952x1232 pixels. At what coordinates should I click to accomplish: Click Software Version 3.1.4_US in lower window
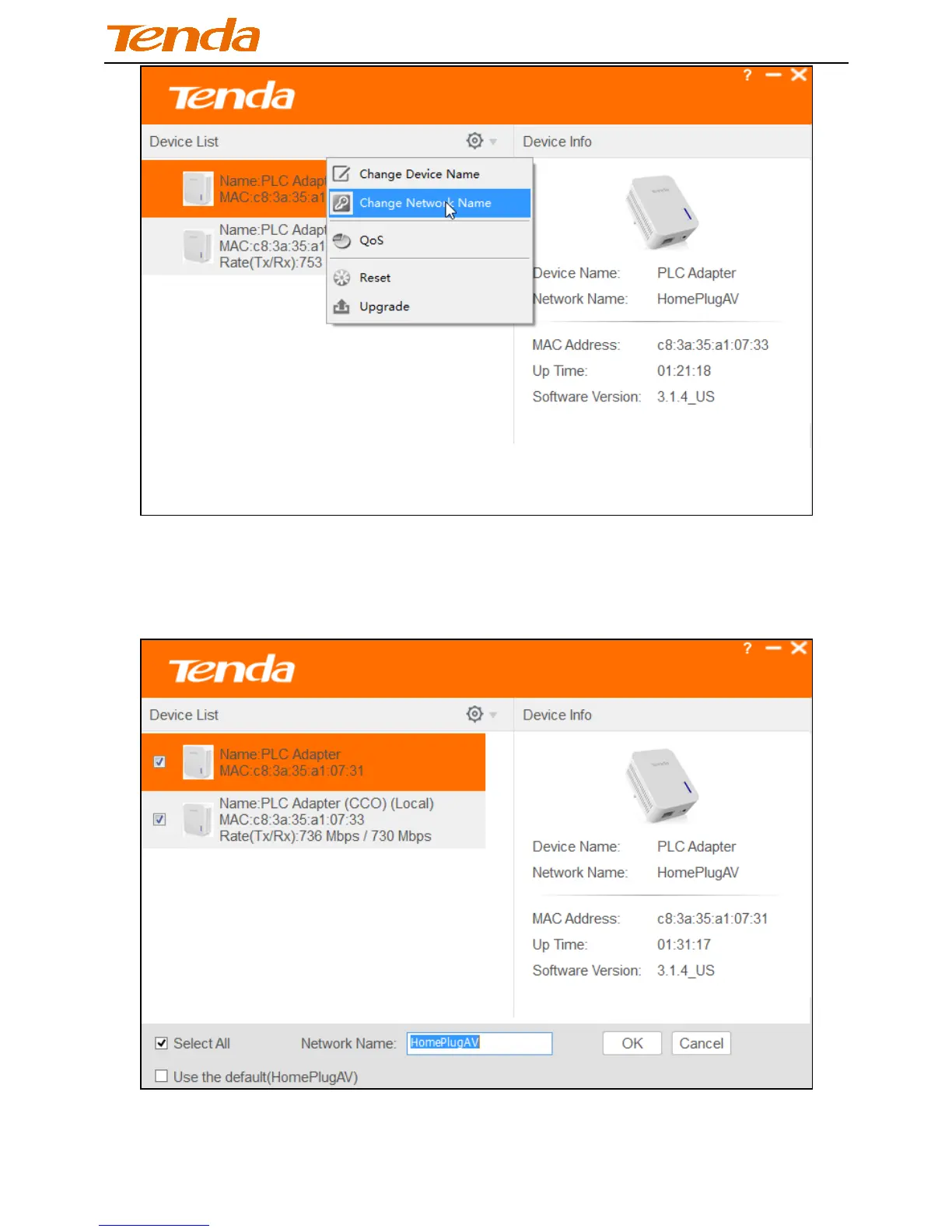pyautogui.click(x=686, y=971)
